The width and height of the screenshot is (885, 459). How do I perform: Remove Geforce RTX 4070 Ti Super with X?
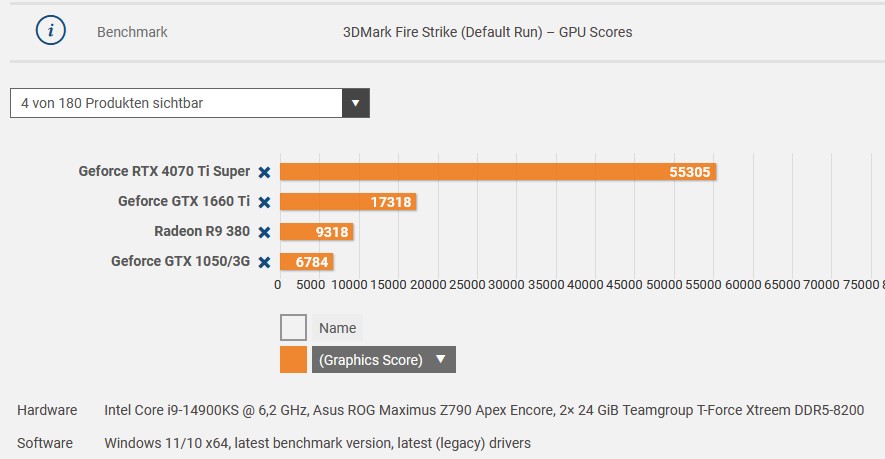coord(264,172)
